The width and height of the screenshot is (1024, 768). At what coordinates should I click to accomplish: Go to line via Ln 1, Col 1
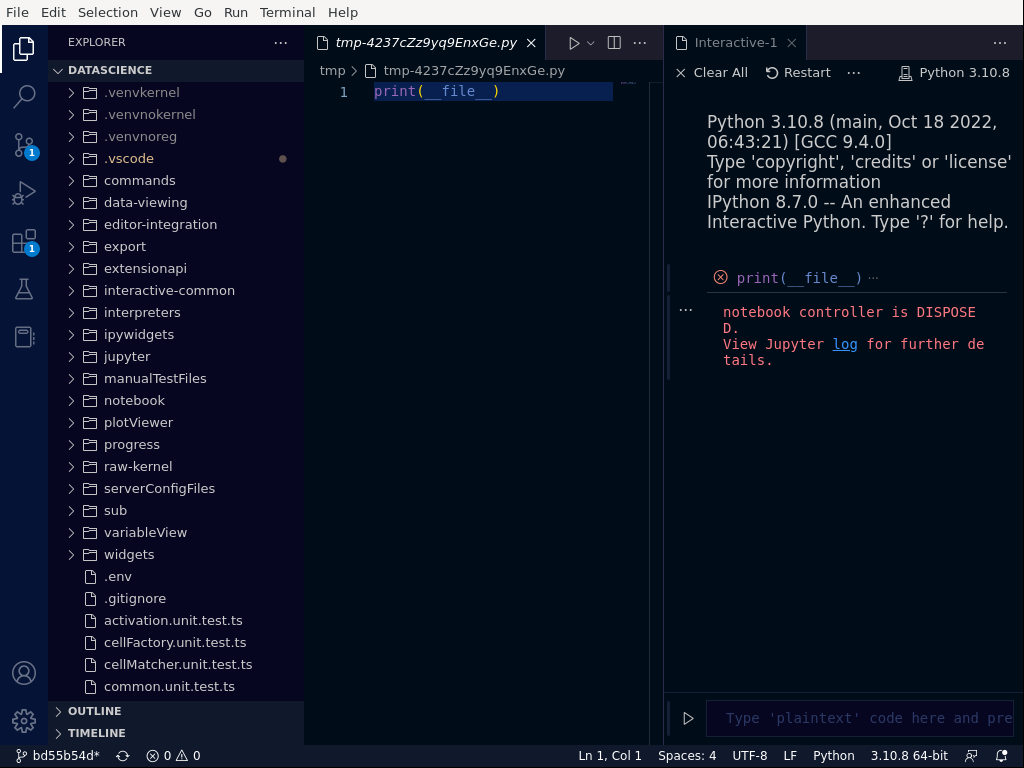[x=610, y=756]
